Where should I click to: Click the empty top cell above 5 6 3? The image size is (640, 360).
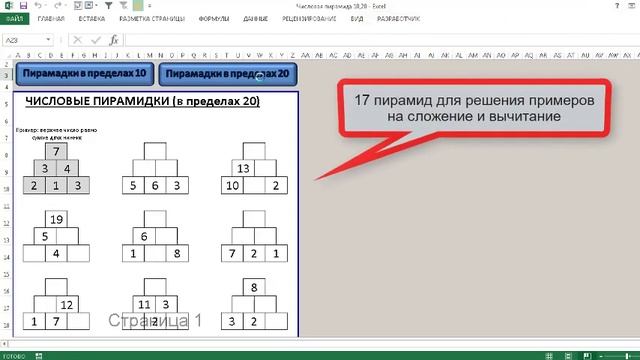click(x=155, y=151)
